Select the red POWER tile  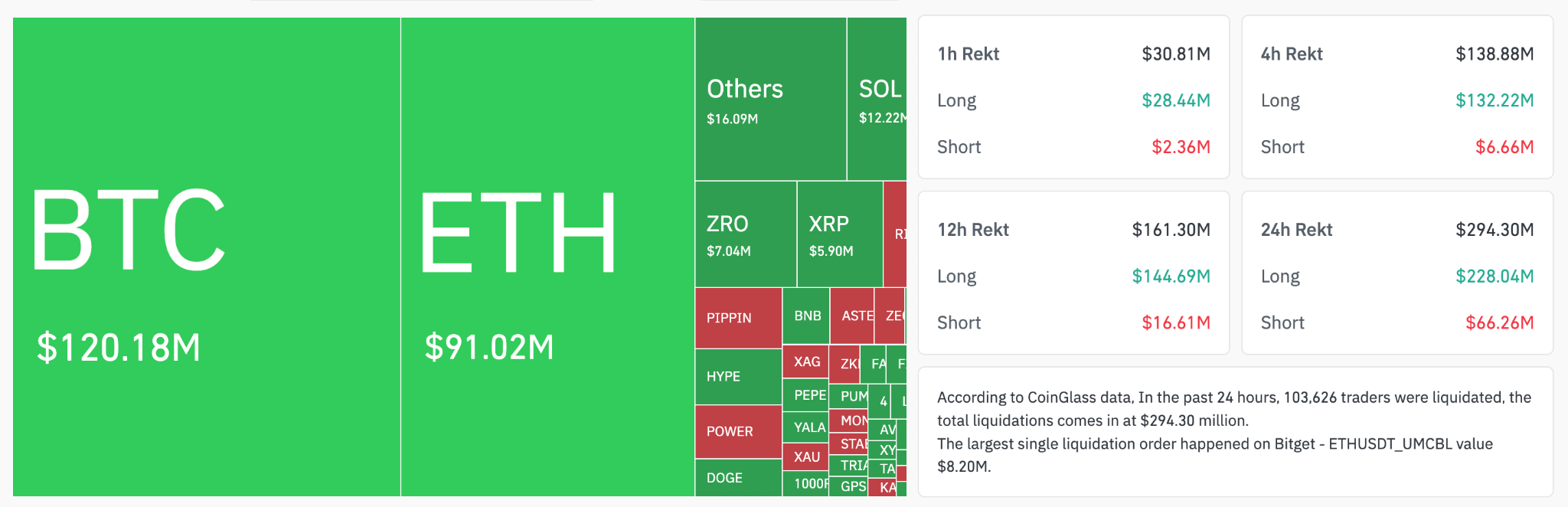[738, 431]
